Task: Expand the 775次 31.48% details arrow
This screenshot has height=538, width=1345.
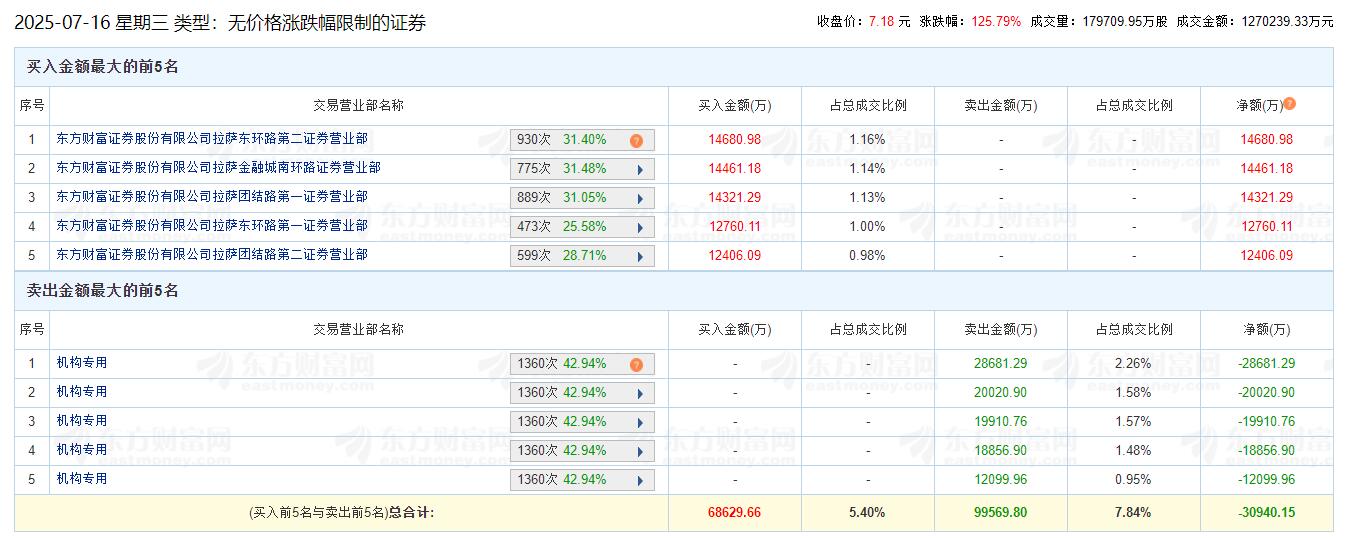Action: pos(640,170)
